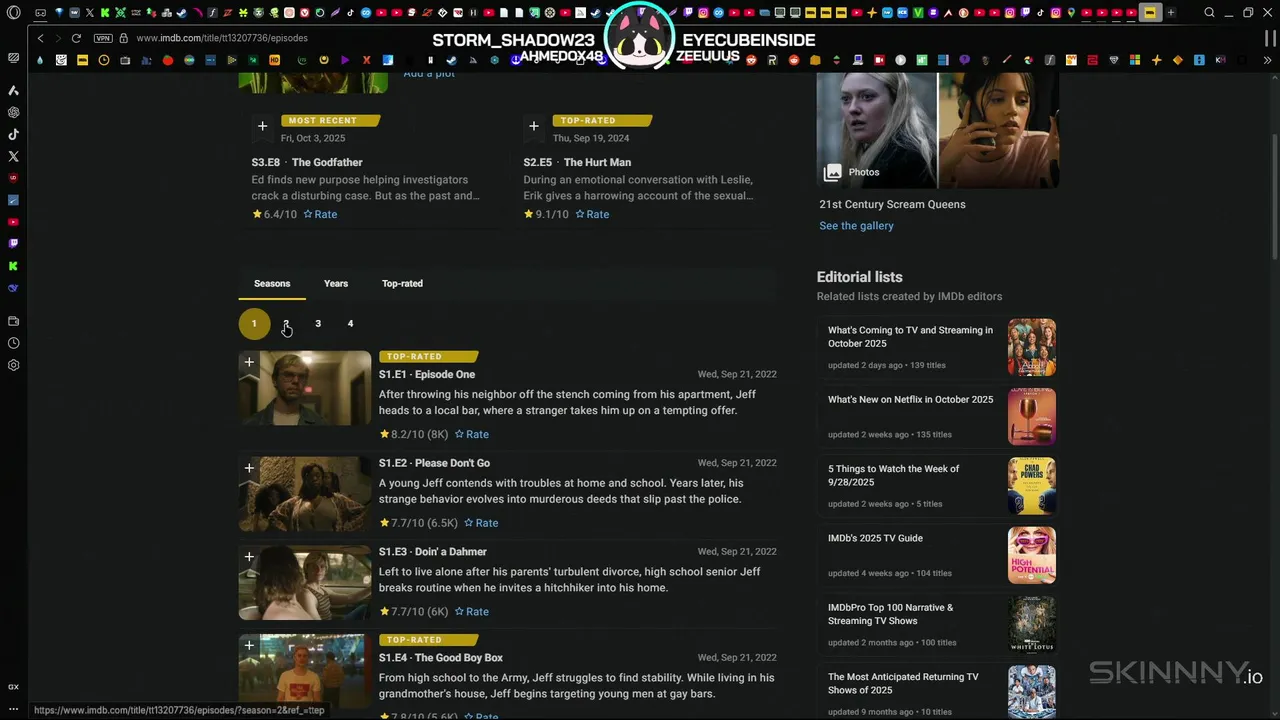
Task: Select season 3 chip
Action: pos(318,324)
